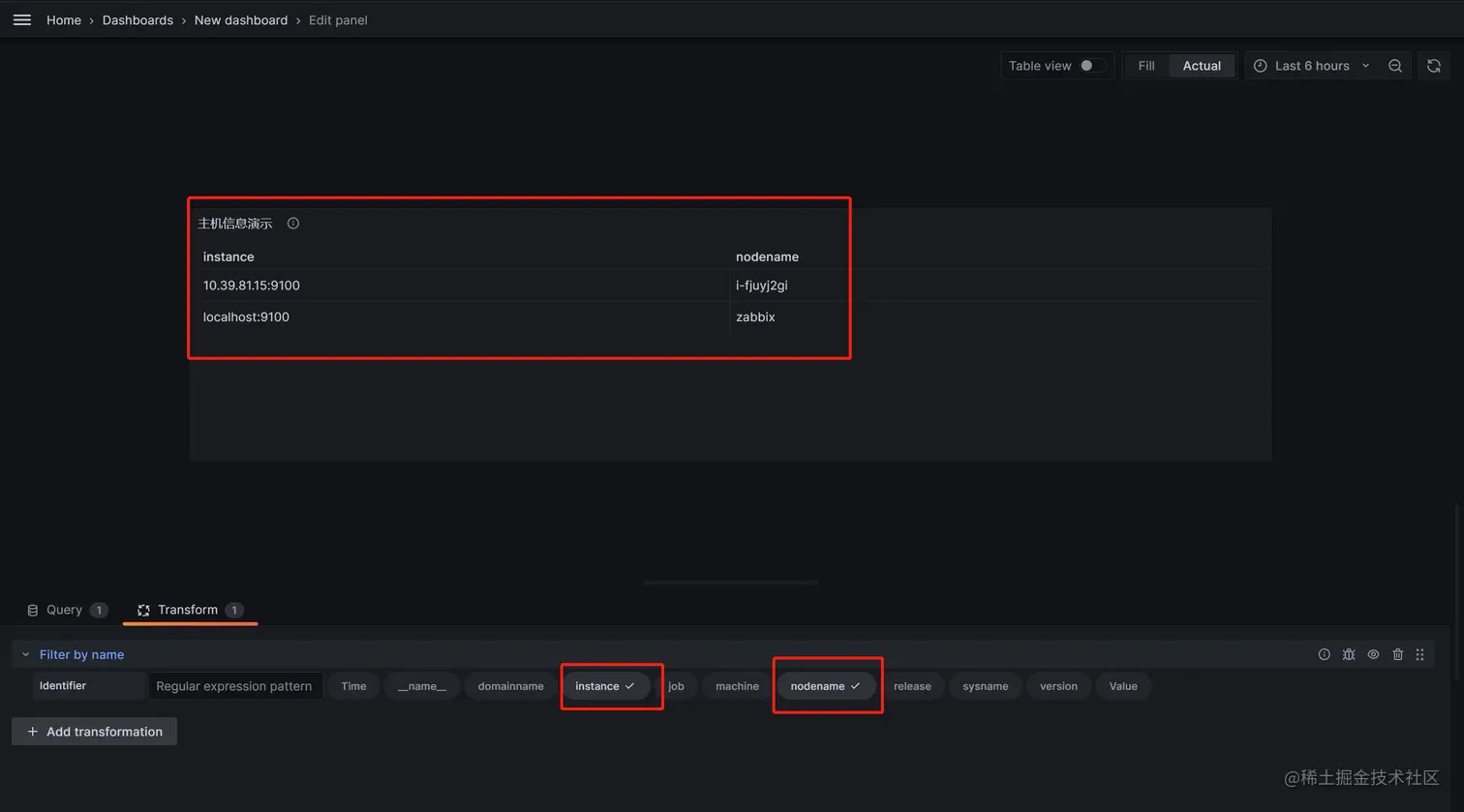Toggle the domainname field filter chip
The width and height of the screenshot is (1464, 812).
click(x=510, y=686)
